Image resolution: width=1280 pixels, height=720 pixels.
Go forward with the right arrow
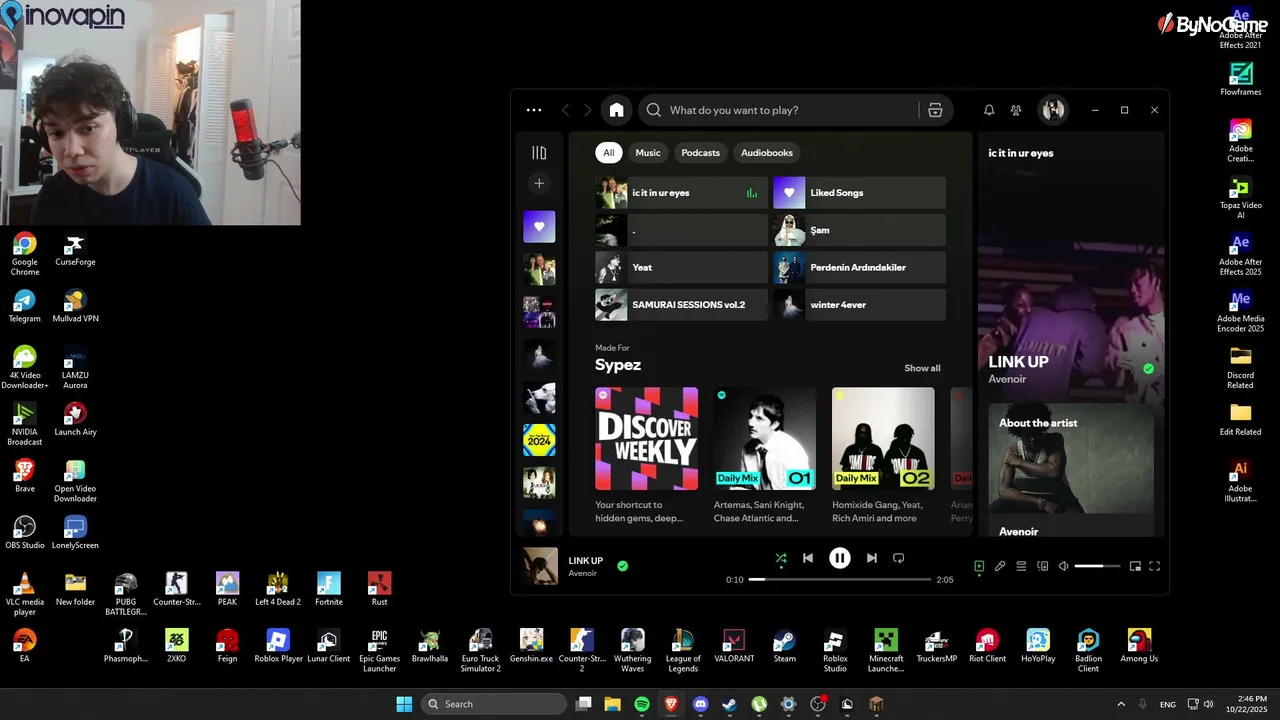coord(588,110)
